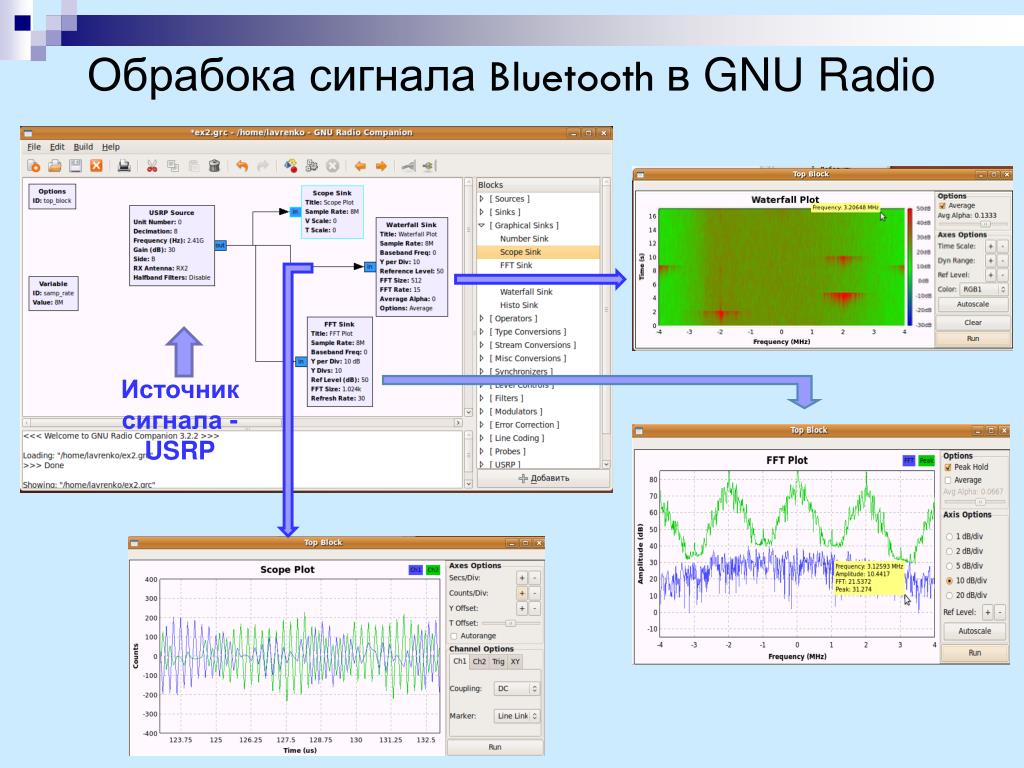This screenshot has height=768, width=1024.
Task: Enable Average checkbox in FFT Plot options
Action: 948,480
